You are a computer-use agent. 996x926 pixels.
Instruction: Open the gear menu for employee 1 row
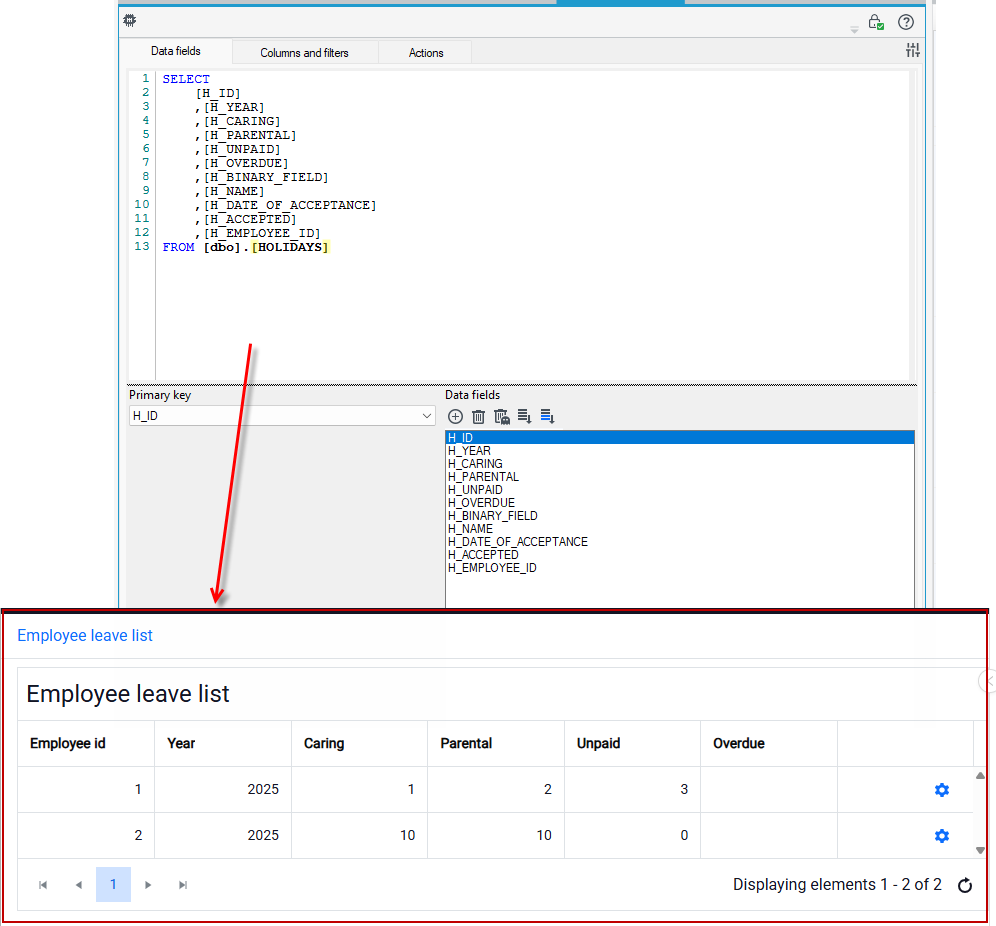[941, 789]
